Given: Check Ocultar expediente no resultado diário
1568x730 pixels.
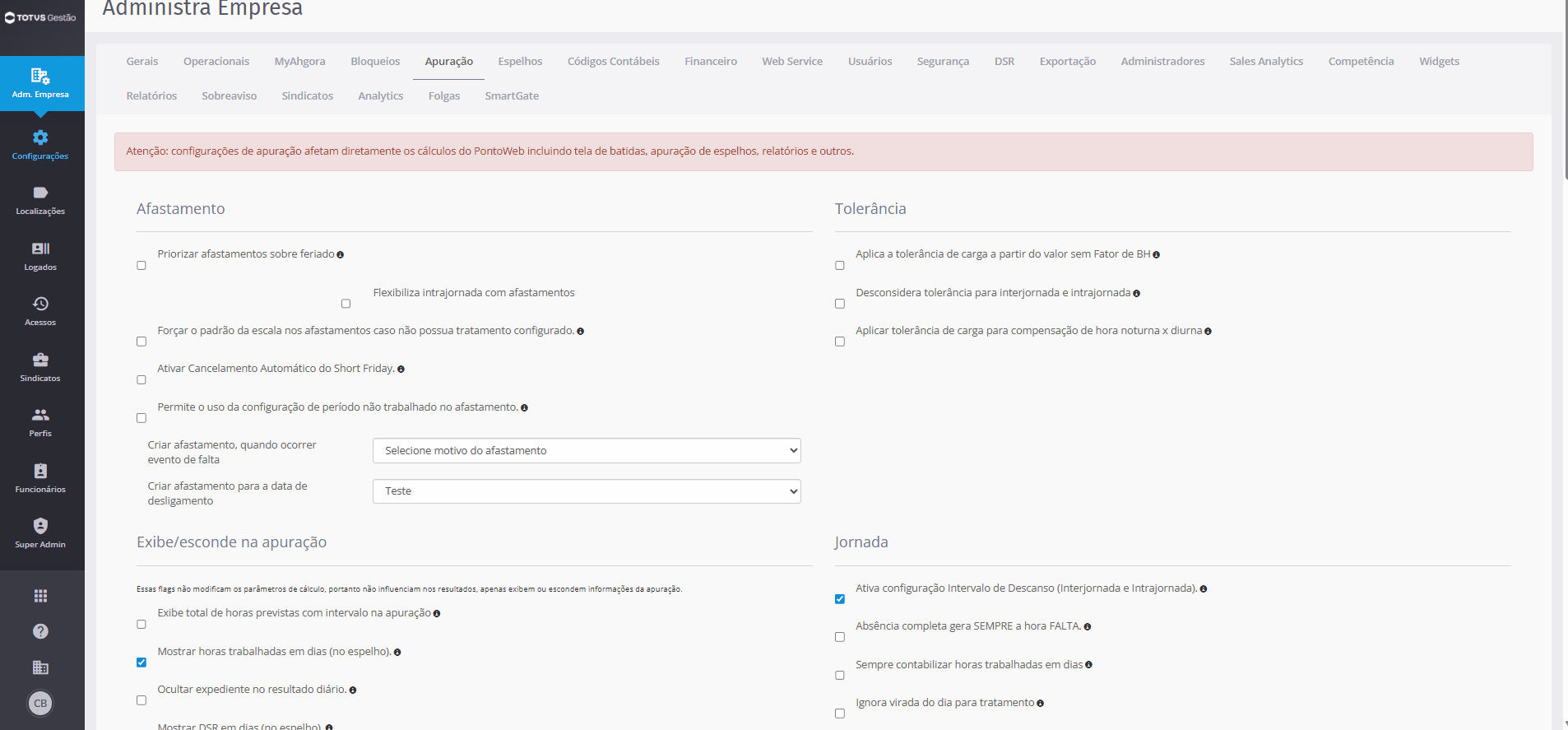Looking at the screenshot, I should coord(141,700).
